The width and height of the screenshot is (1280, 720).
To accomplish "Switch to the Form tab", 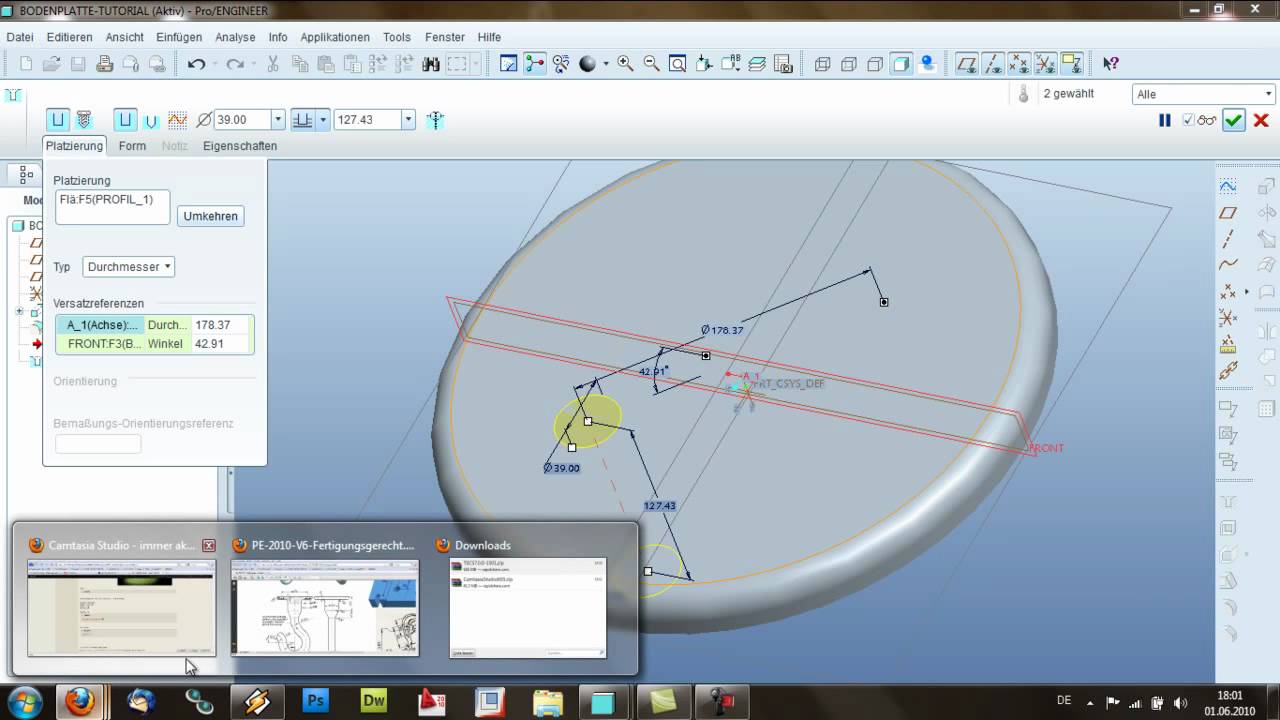I will pos(132,146).
